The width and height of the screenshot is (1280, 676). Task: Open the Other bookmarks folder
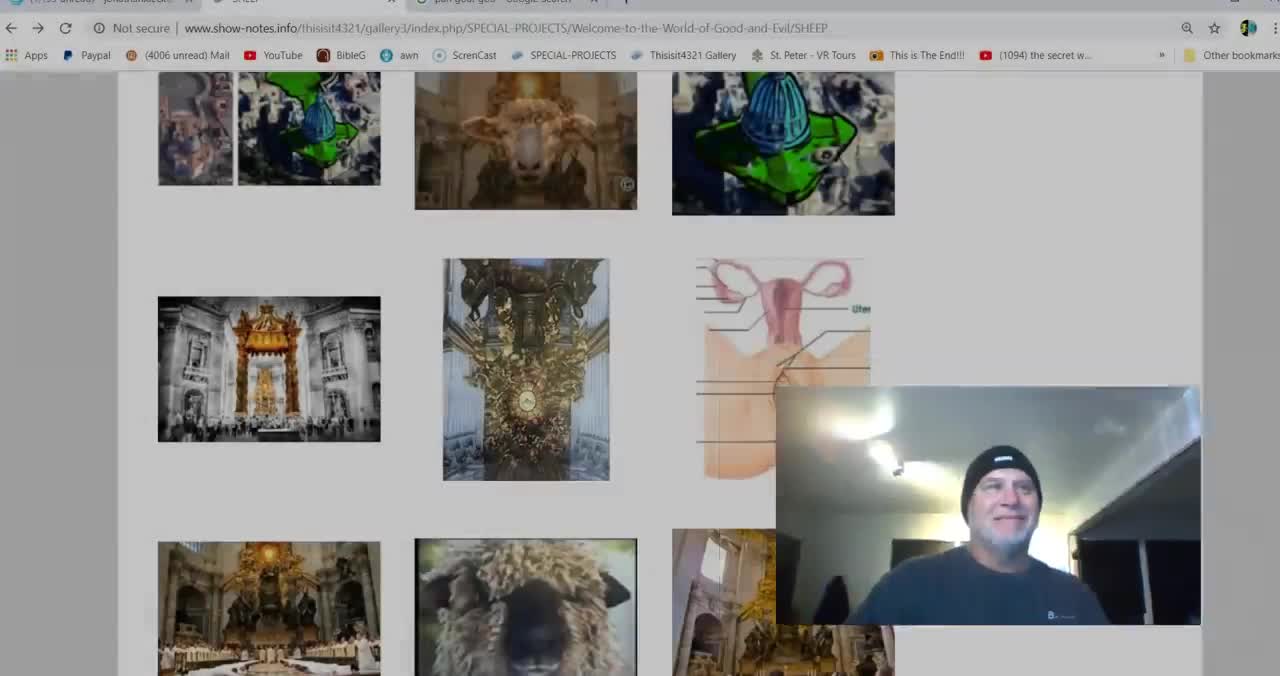click(1231, 55)
